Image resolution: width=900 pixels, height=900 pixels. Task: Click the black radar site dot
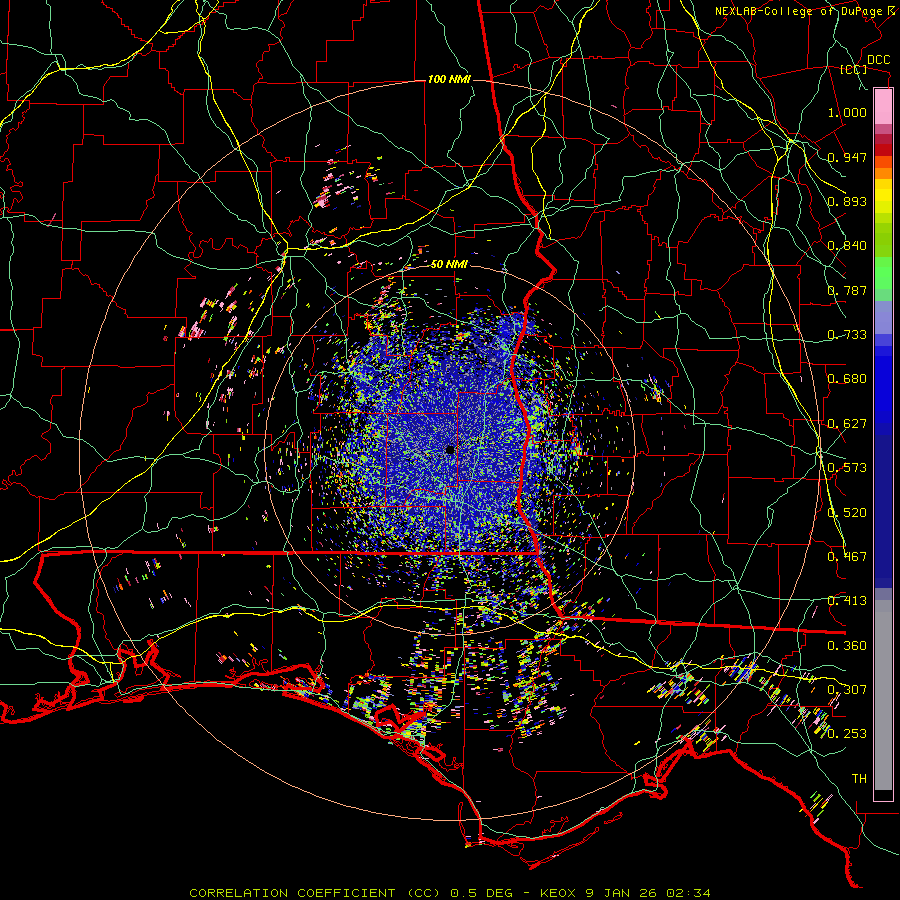tap(450, 450)
